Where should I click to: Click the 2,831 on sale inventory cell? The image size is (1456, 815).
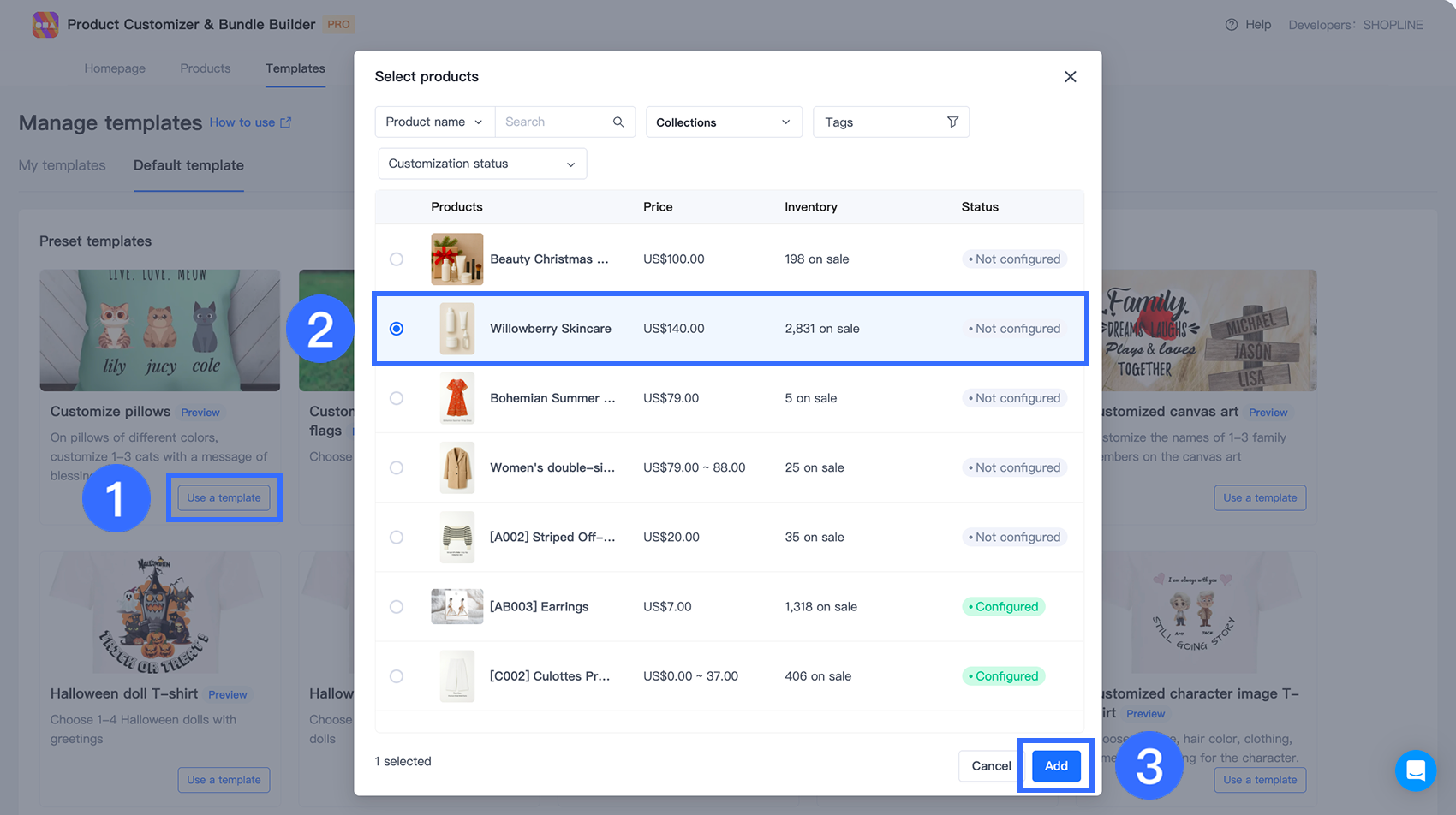point(822,328)
